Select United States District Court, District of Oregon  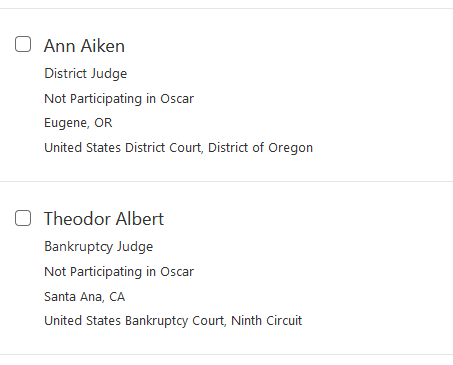point(179,148)
